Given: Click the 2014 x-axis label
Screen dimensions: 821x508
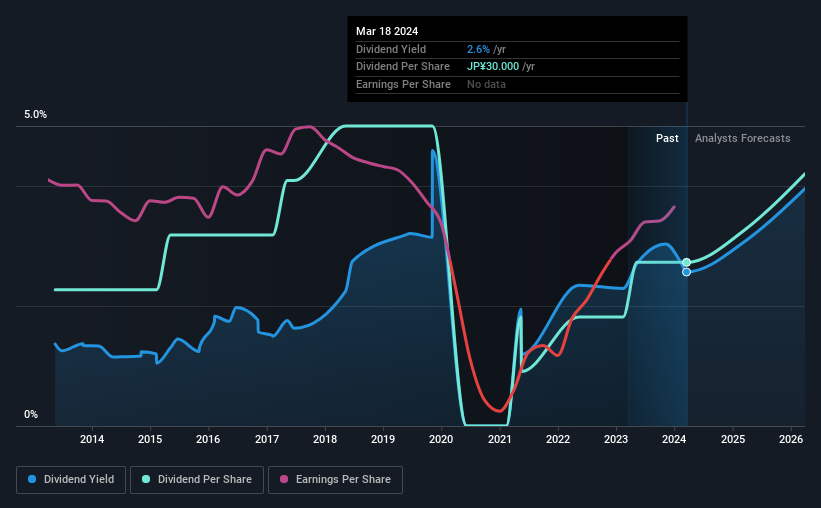Looking at the screenshot, I should click(92, 439).
